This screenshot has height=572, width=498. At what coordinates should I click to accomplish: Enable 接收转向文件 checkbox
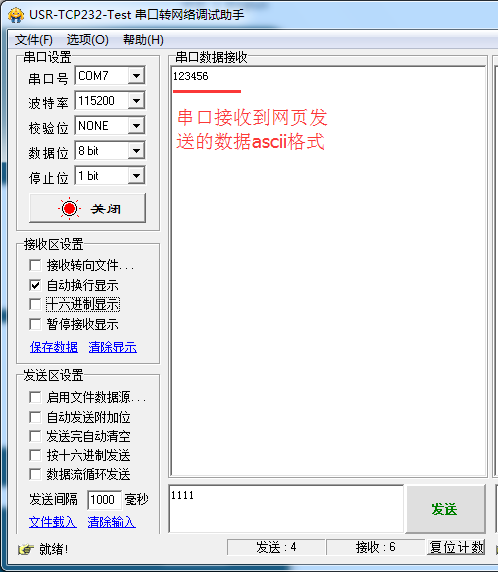[x=35, y=265]
